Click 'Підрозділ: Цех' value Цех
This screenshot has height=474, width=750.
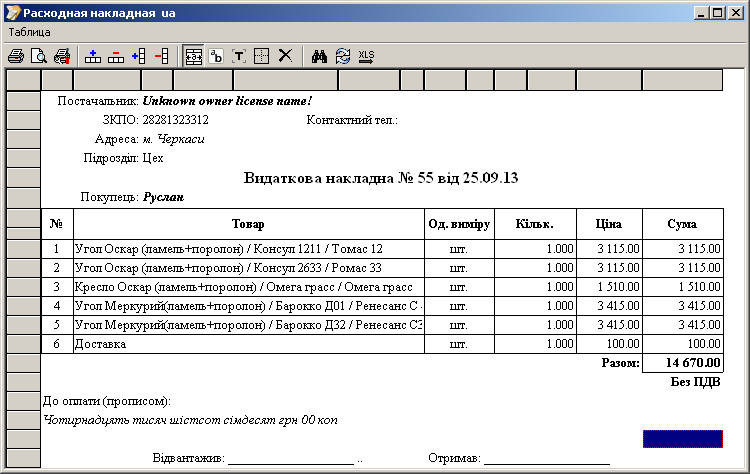(x=153, y=158)
